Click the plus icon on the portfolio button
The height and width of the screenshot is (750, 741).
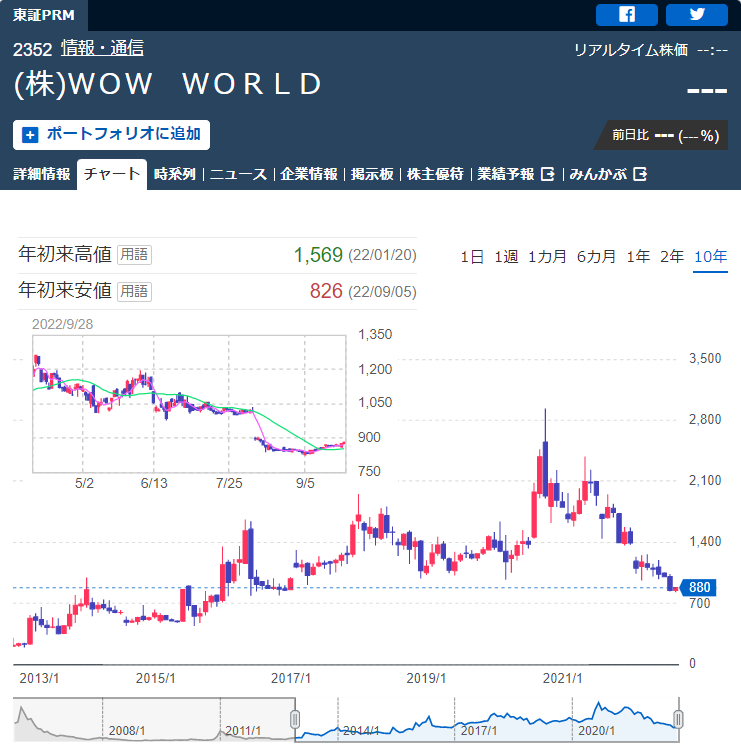(x=30, y=134)
